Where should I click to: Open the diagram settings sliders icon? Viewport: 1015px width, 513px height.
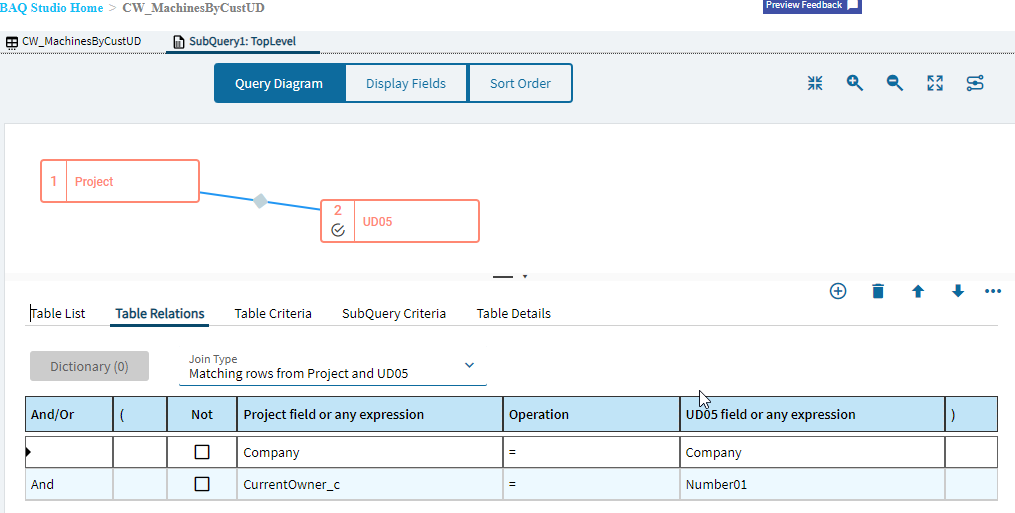(975, 84)
